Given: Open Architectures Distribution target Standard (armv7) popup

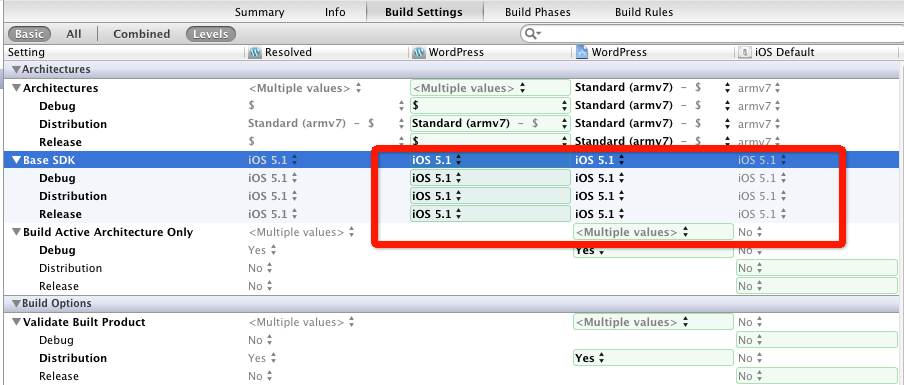Looking at the screenshot, I should click(x=489, y=123).
